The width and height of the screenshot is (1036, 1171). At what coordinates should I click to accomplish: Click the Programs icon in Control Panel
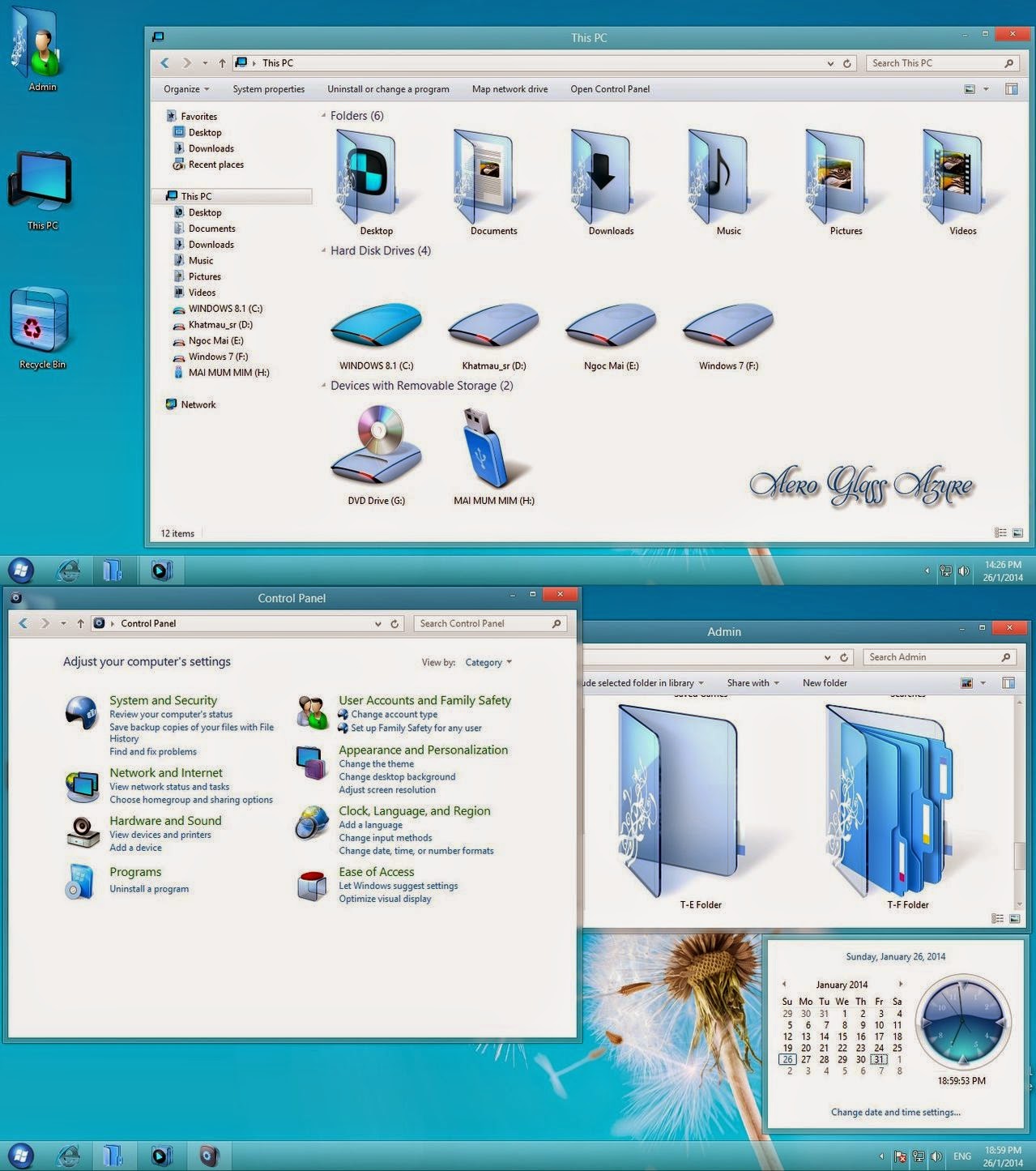(80, 882)
